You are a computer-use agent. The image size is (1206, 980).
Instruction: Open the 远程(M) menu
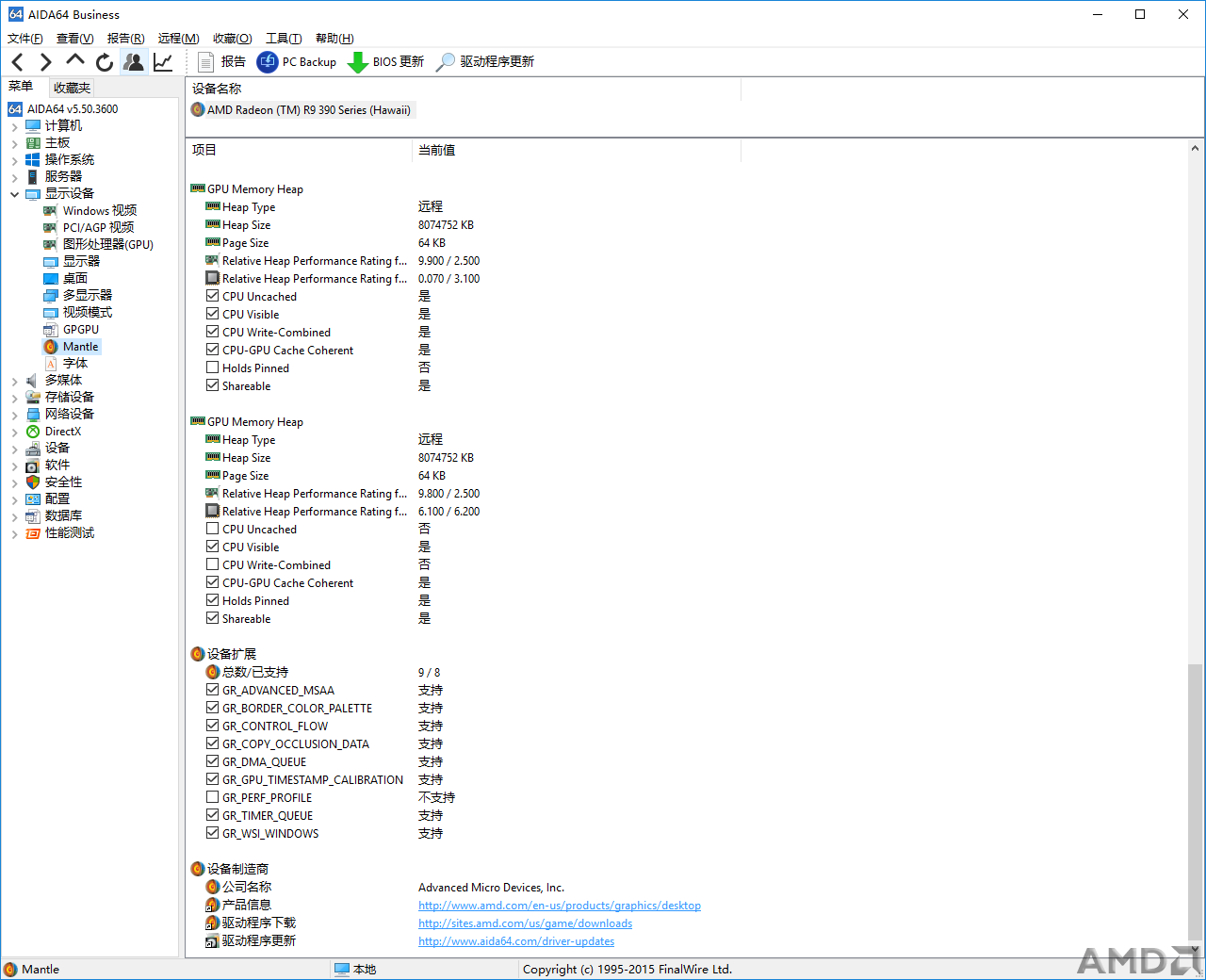pos(179,38)
